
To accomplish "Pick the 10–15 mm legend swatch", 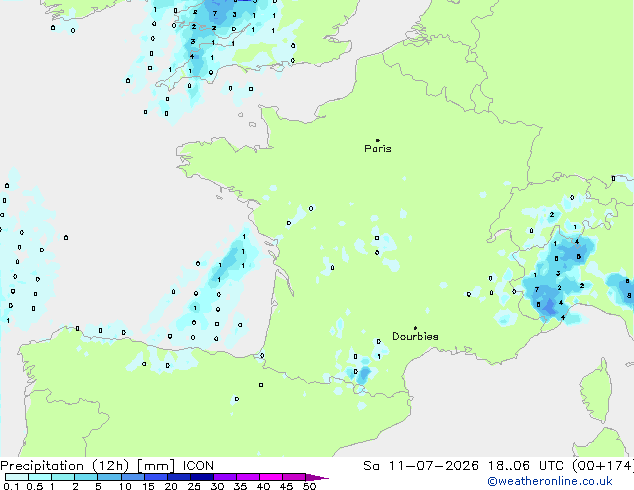I will [x=132, y=477].
